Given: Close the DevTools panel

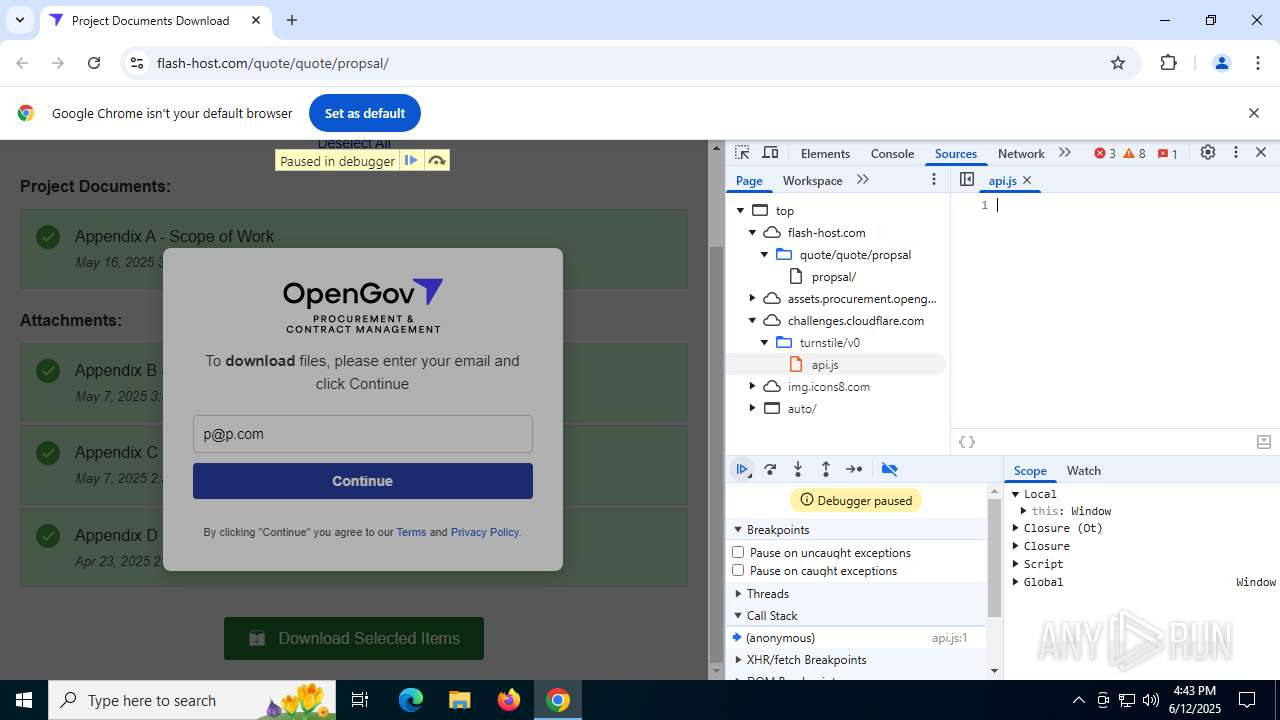Looking at the screenshot, I should coord(1261,153).
